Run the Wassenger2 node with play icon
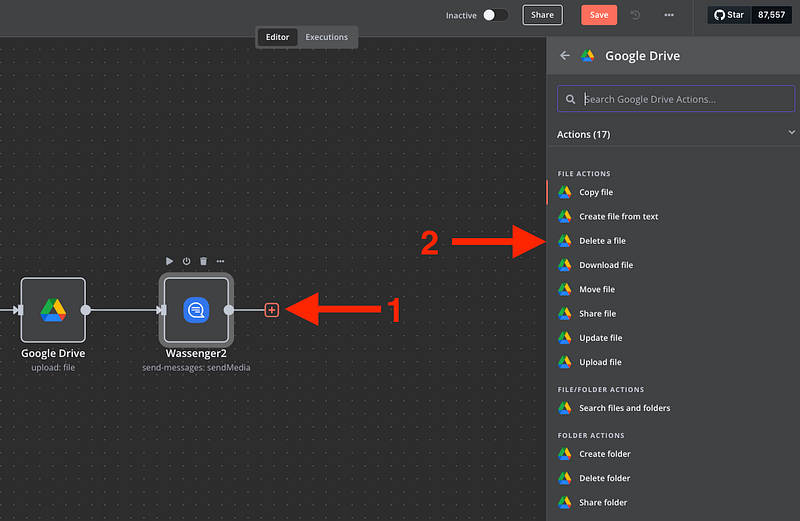Viewport: 800px width, 521px height. tap(169, 261)
